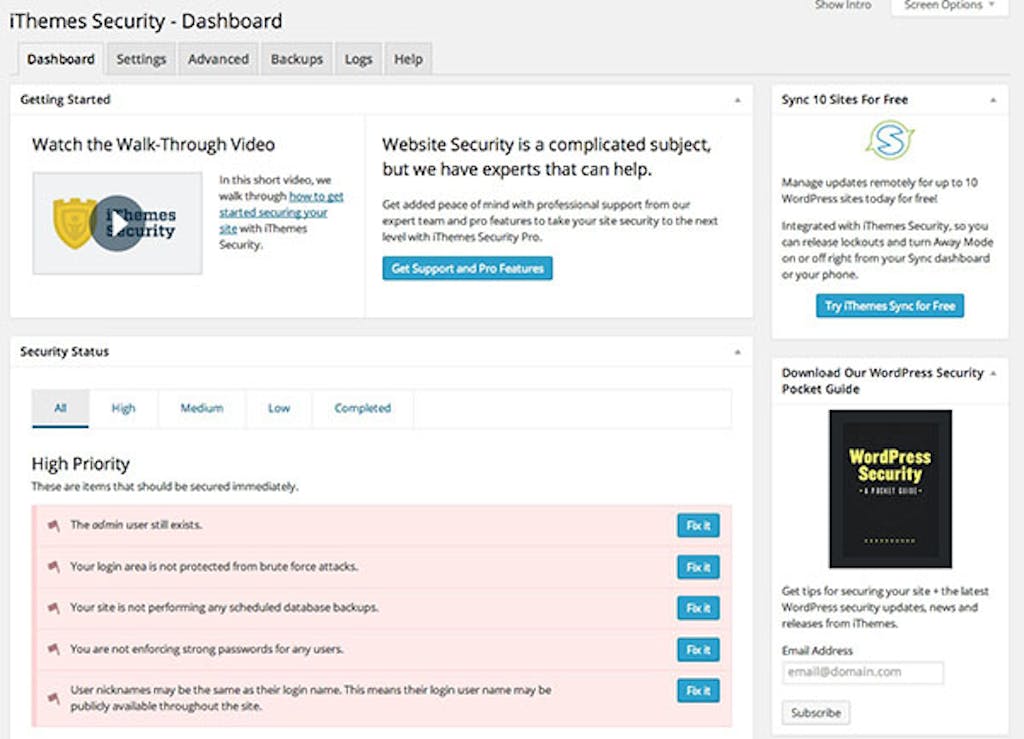The image size is (1024, 739).
Task: Open the Backups tab
Action: (296, 59)
